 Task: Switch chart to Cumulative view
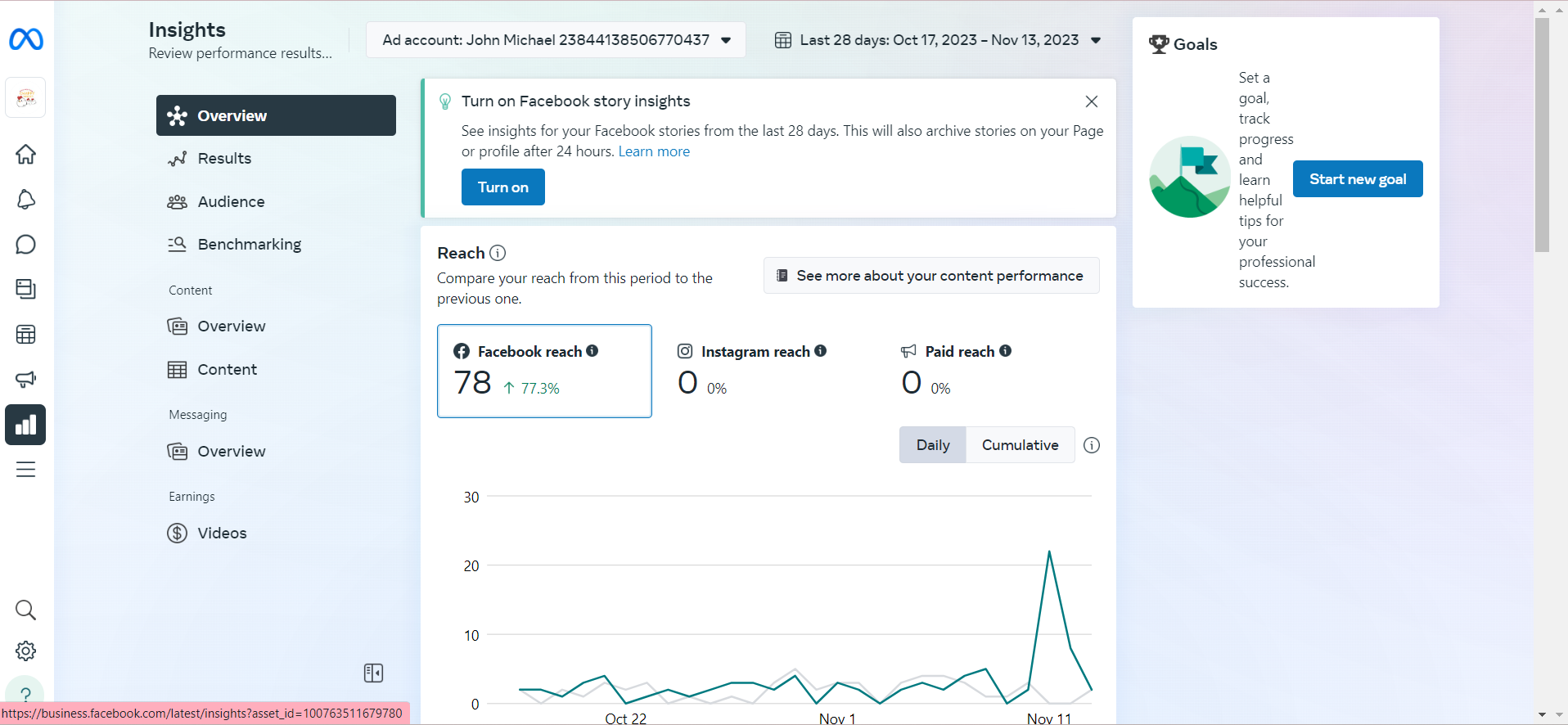click(1020, 445)
